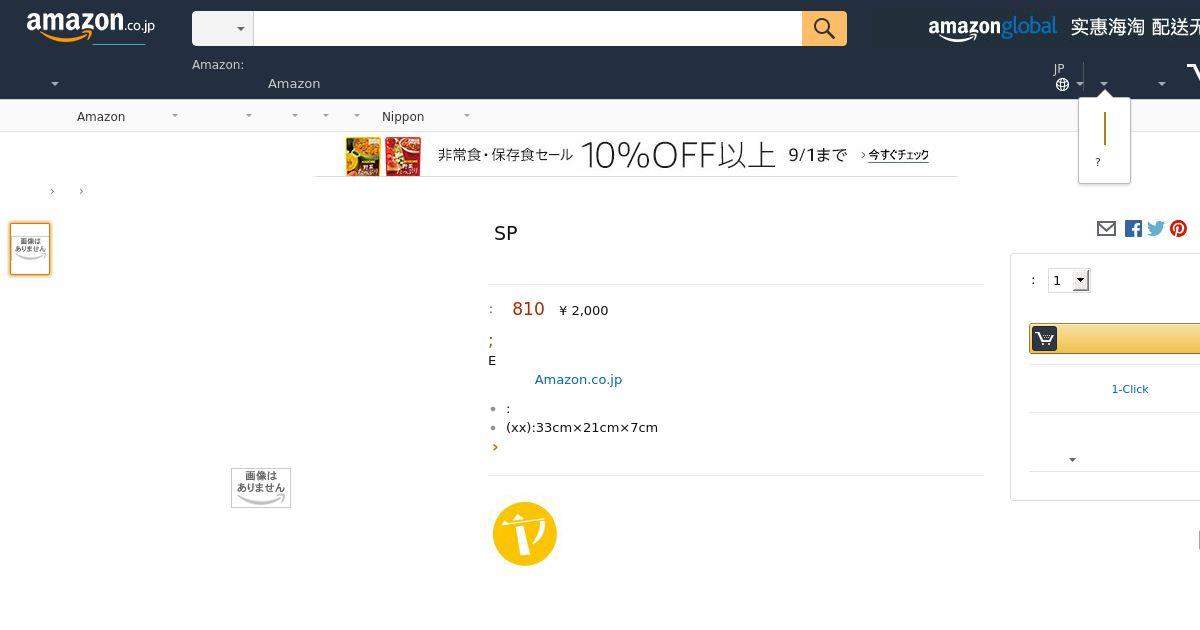The image size is (1200, 630).
Task: Share product on Pinterest
Action: tap(1179, 229)
